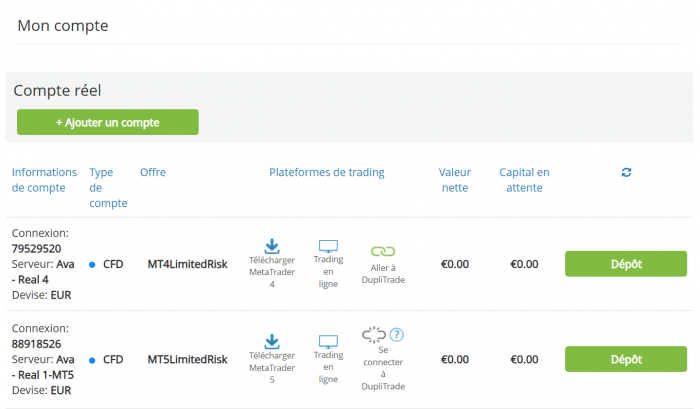Screen dimensions: 700x409
Task: Click 'Aller à DupliTrade' text link
Action: click(x=384, y=273)
